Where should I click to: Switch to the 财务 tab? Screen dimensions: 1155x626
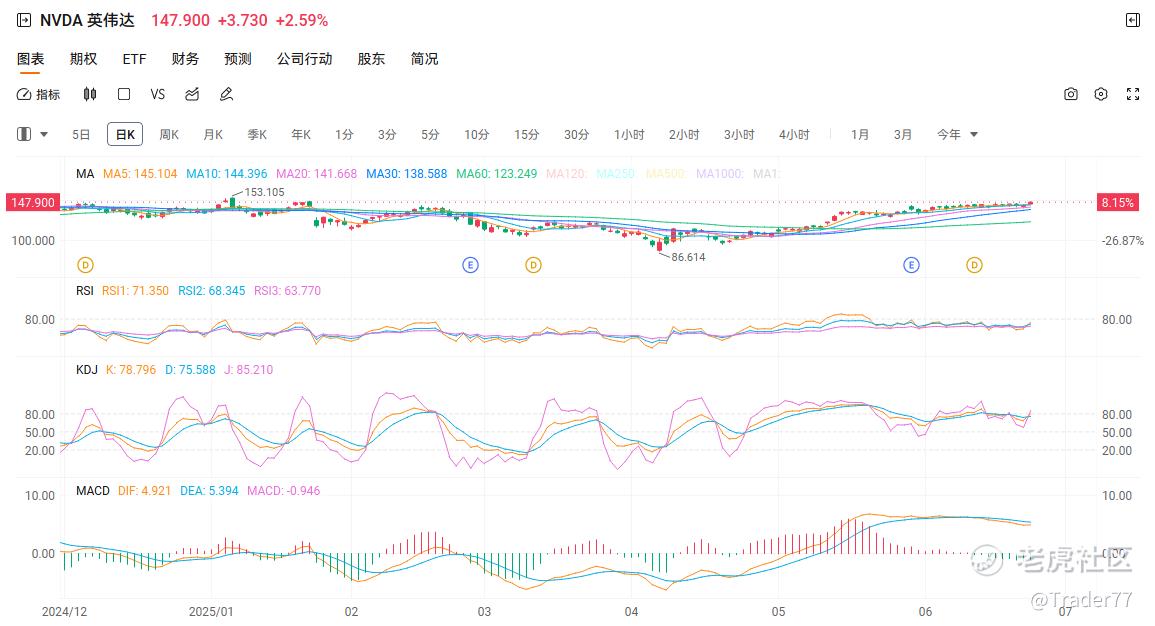(185, 59)
